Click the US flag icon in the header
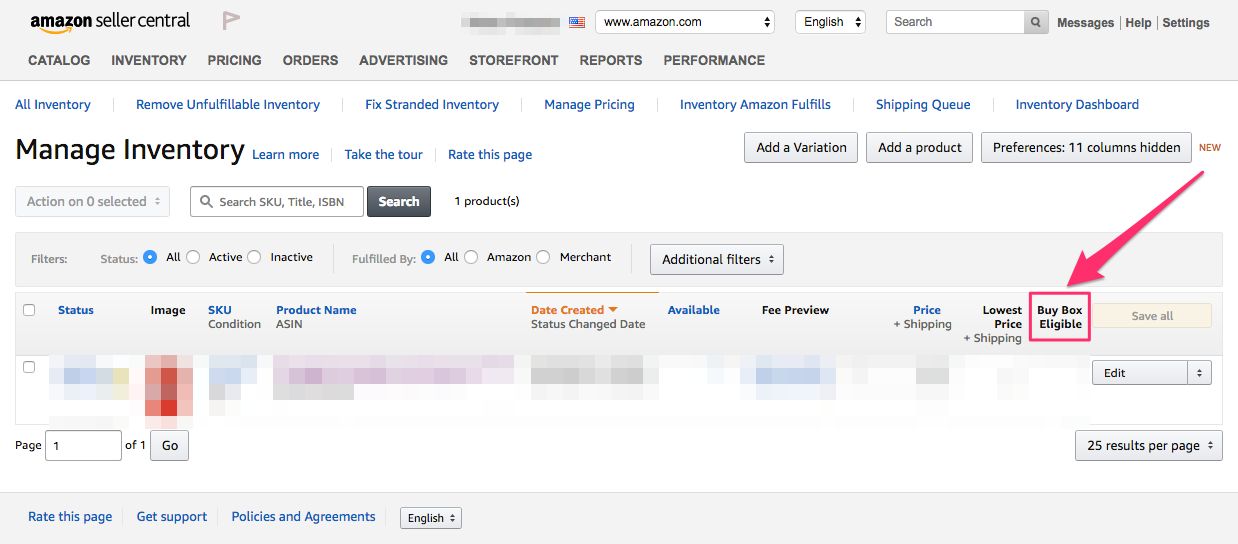1238x544 pixels. click(x=576, y=22)
